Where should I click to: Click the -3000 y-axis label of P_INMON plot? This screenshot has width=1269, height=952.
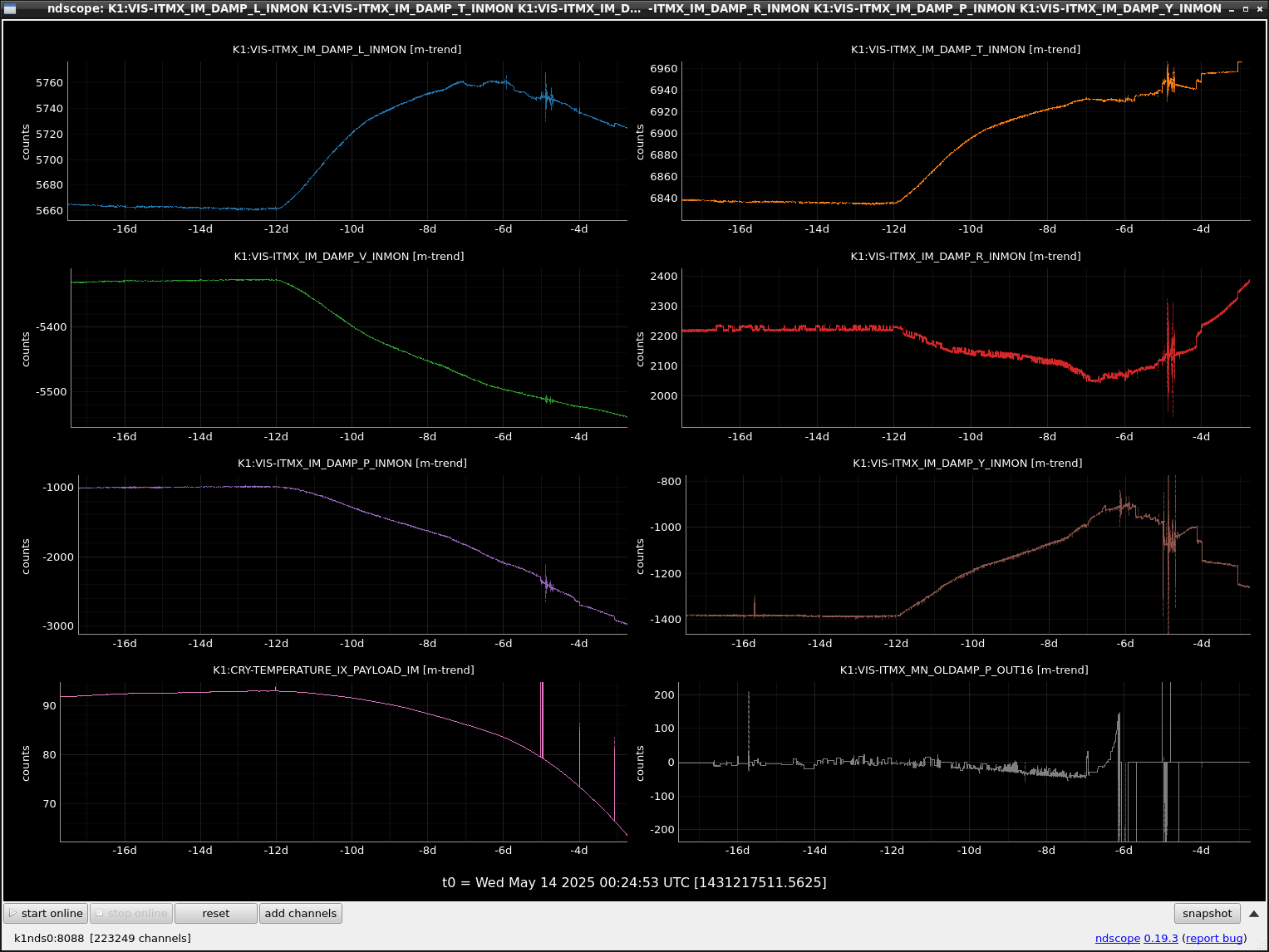click(58, 626)
